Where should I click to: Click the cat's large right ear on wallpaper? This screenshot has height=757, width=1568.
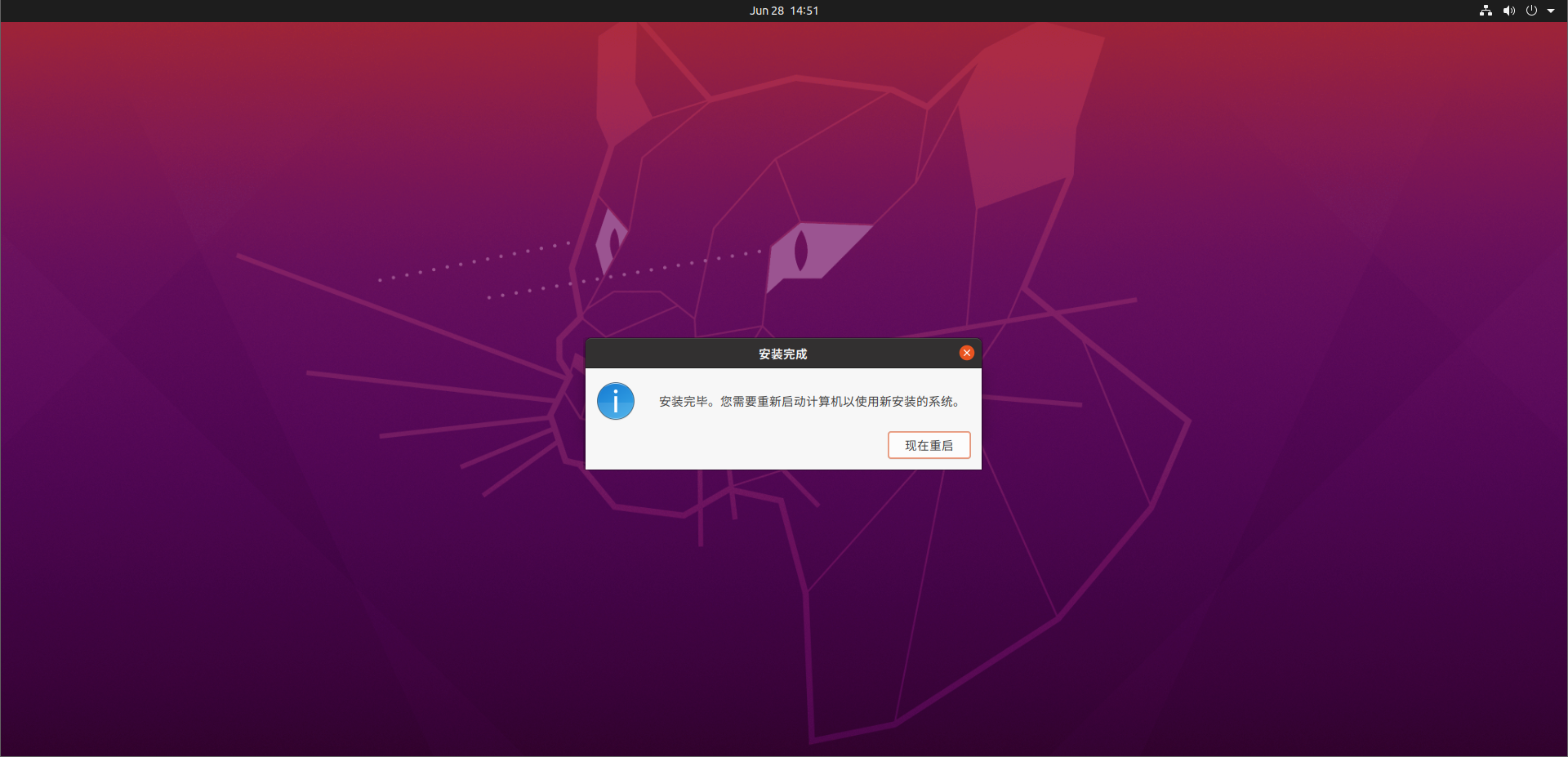tap(1029, 114)
